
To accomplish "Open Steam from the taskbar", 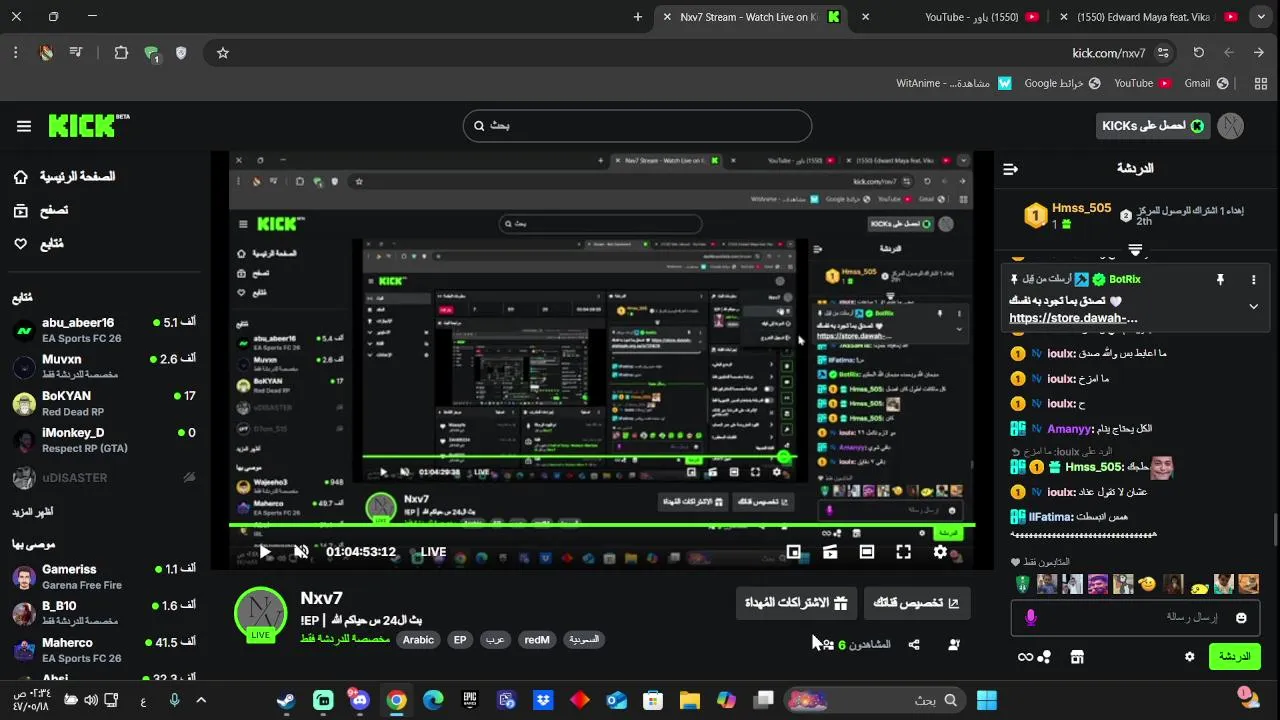I will (x=286, y=700).
